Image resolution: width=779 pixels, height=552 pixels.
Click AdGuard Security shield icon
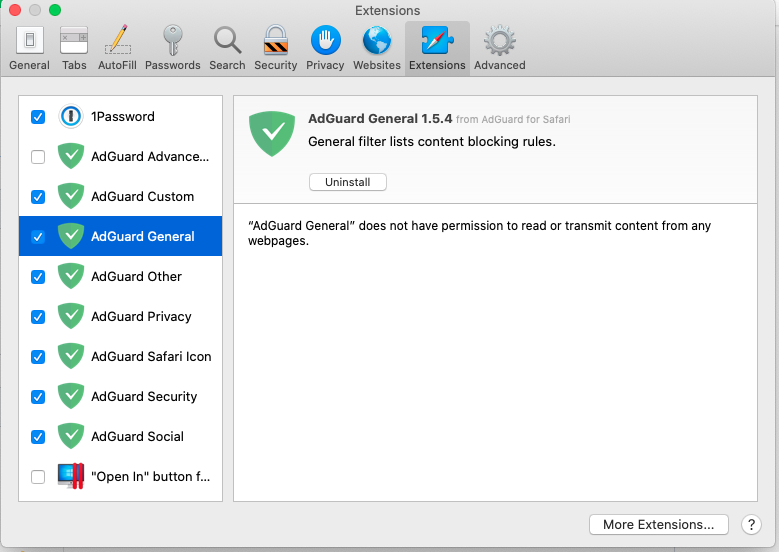pos(71,396)
